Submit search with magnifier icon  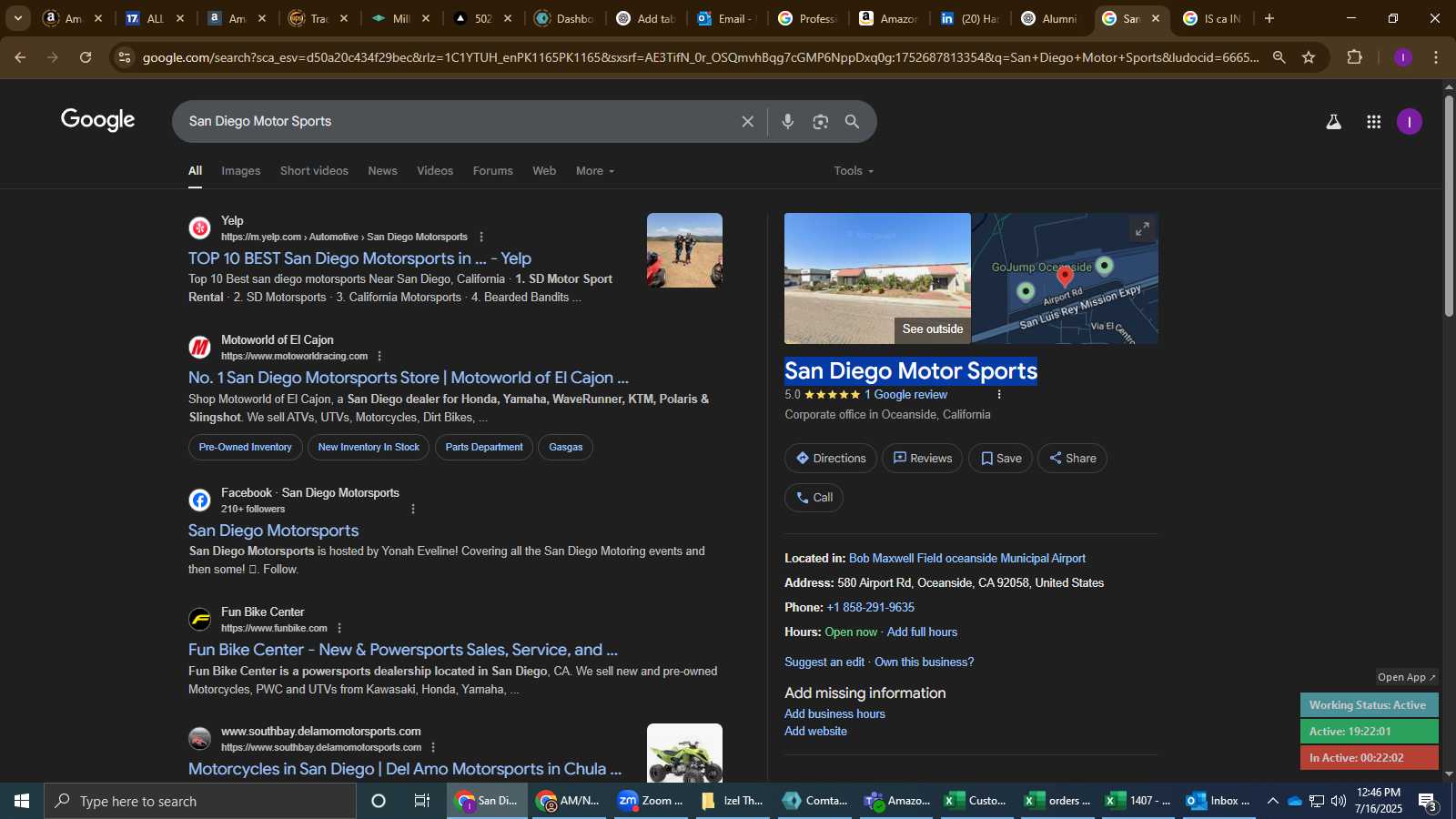coord(853,121)
